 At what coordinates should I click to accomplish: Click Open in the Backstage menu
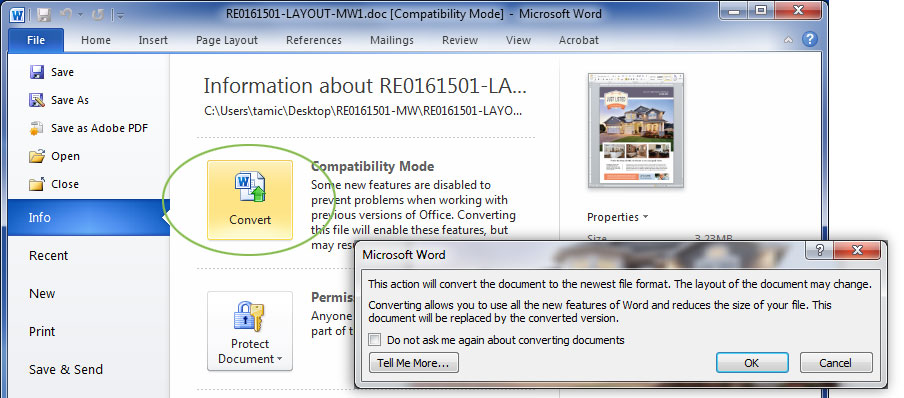(54, 156)
